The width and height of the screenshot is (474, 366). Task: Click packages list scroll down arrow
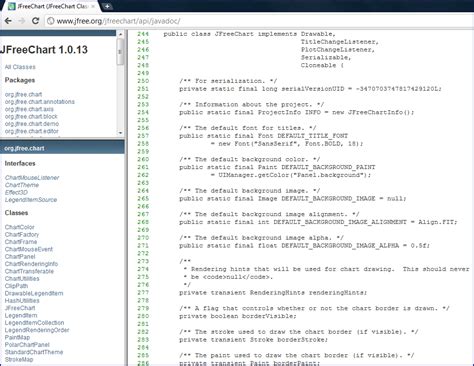tap(120, 133)
